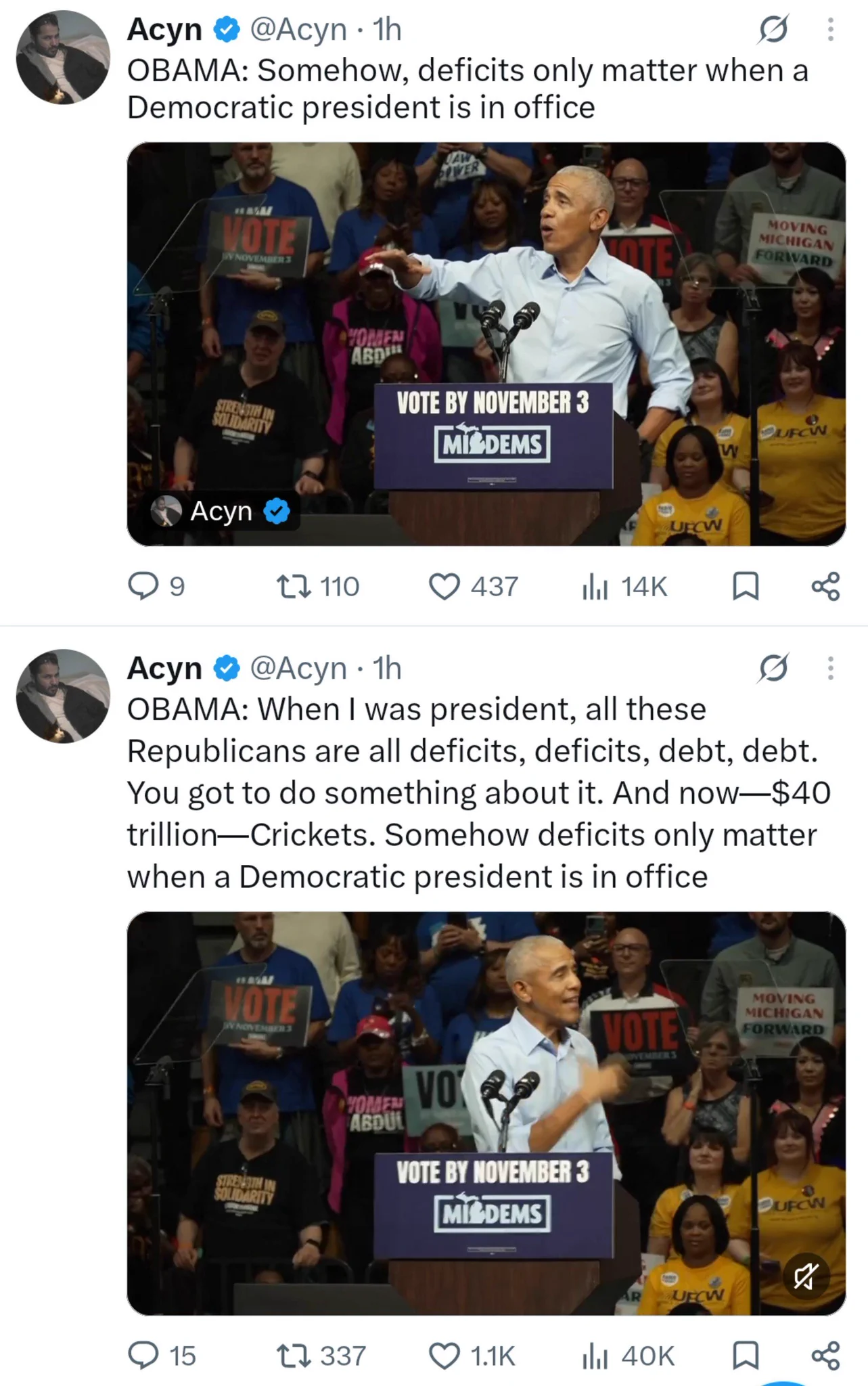868x1386 pixels.
Task: Share the second tweet via share icon
Action: [825, 1356]
